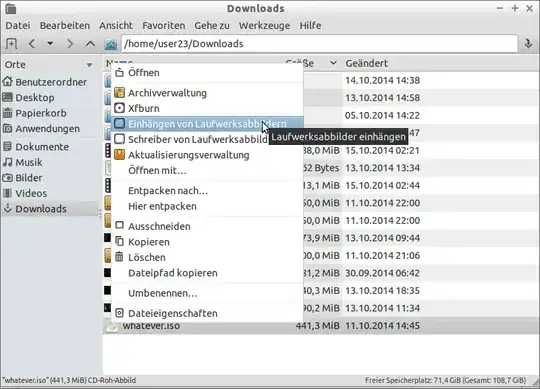Go forward with the right arrow

(x=70, y=44)
